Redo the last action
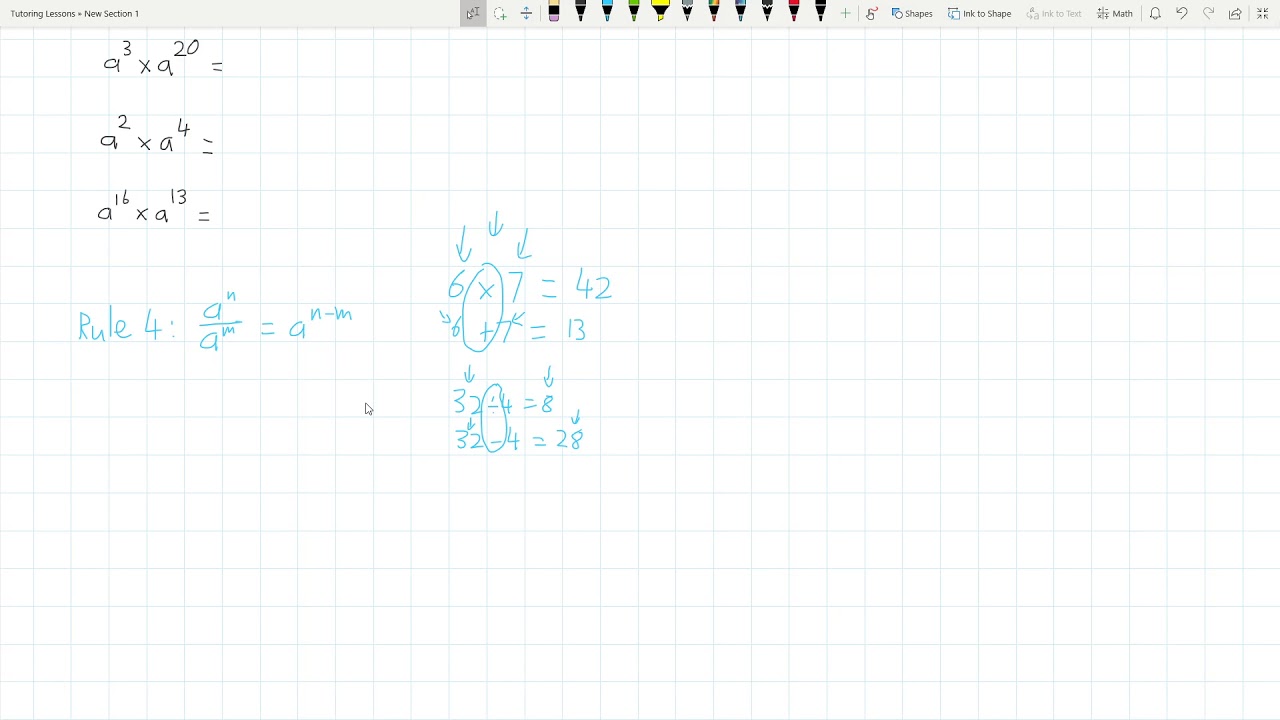The width and height of the screenshot is (1280, 720). coord(1209,13)
